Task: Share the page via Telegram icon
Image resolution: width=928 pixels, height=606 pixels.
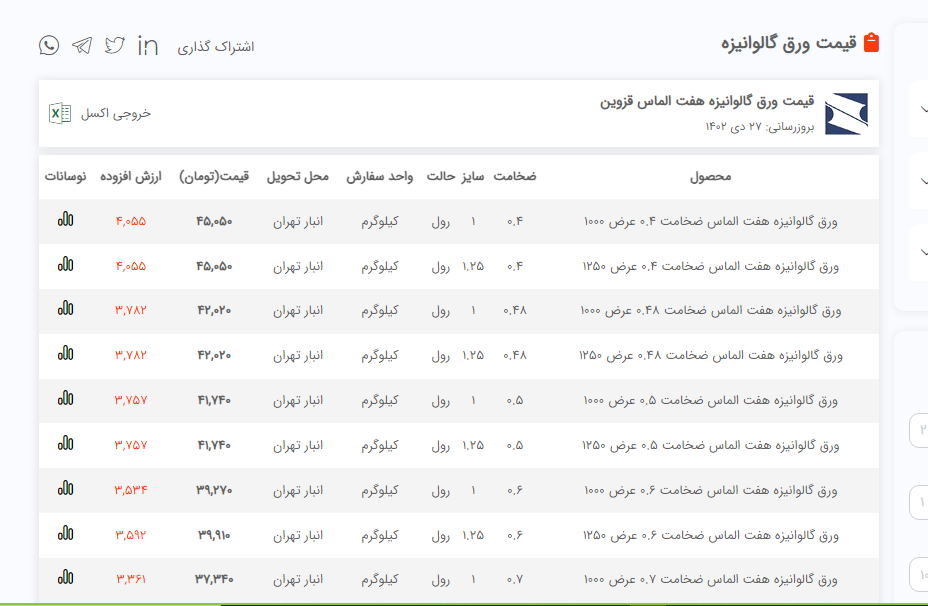Action: (82, 45)
